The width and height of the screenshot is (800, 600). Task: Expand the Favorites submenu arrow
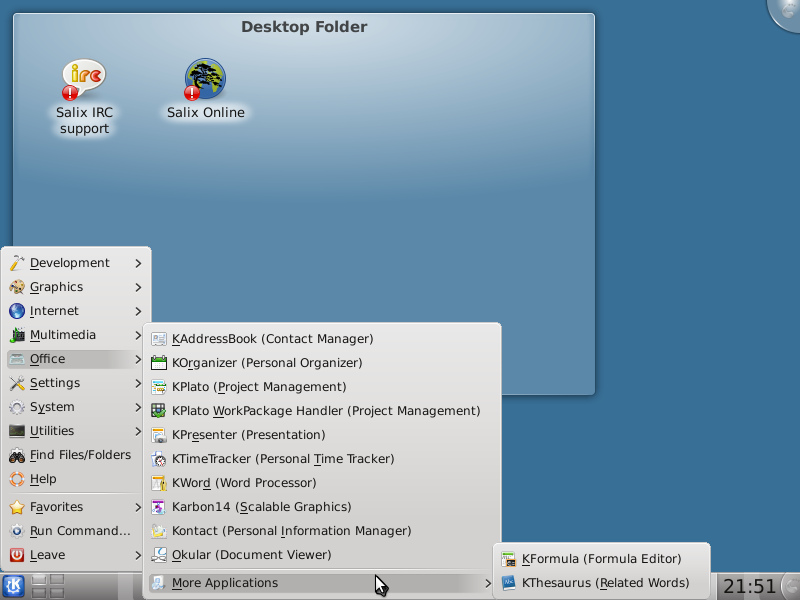[x=138, y=507]
